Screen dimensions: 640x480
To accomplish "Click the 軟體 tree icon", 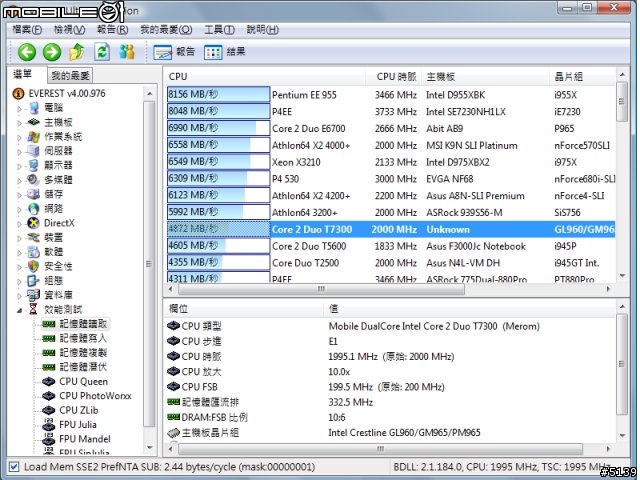I will point(33,252).
